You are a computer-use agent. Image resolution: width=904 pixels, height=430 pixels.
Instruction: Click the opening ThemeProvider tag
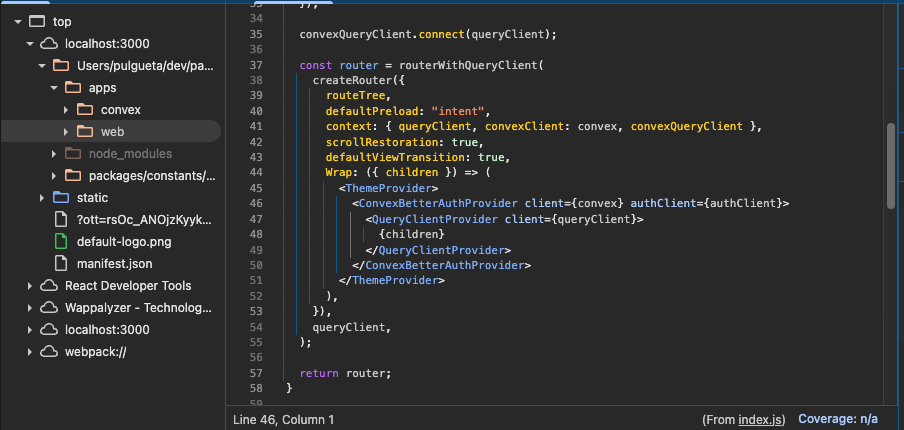pos(389,188)
